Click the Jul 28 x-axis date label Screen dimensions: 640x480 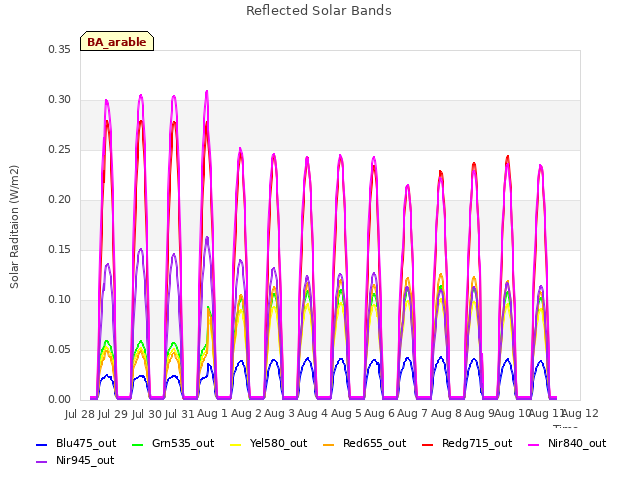pos(80,414)
